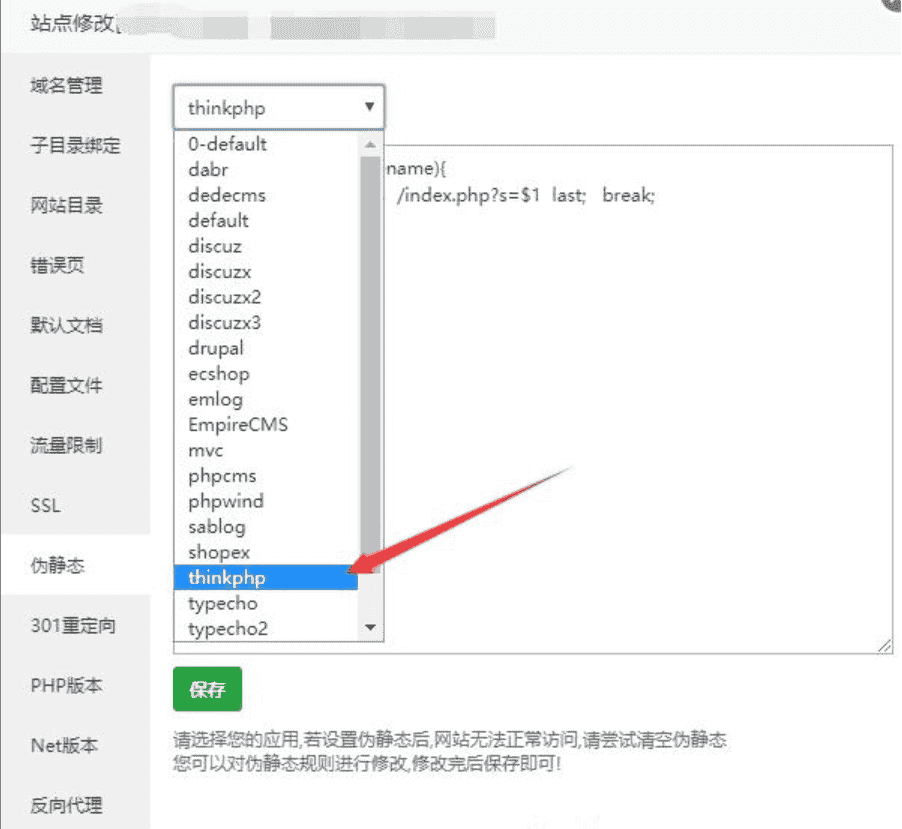Choose ecshop from the dropdown list
Viewport: 902px width, 829px height.
coord(218,373)
